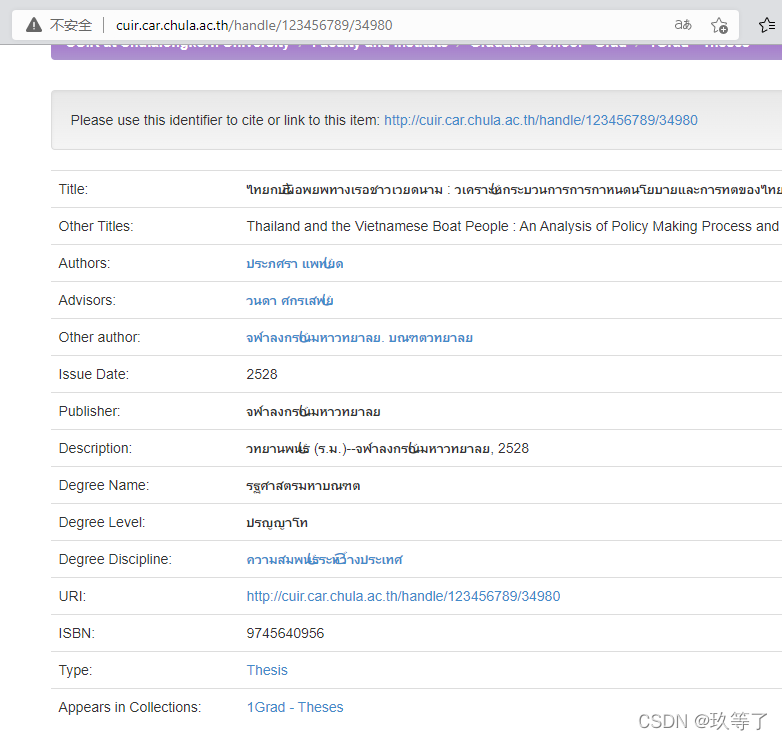Image resolution: width=782 pixels, height=740 pixels.
Task: Select the Description value text
Action: (x=387, y=448)
